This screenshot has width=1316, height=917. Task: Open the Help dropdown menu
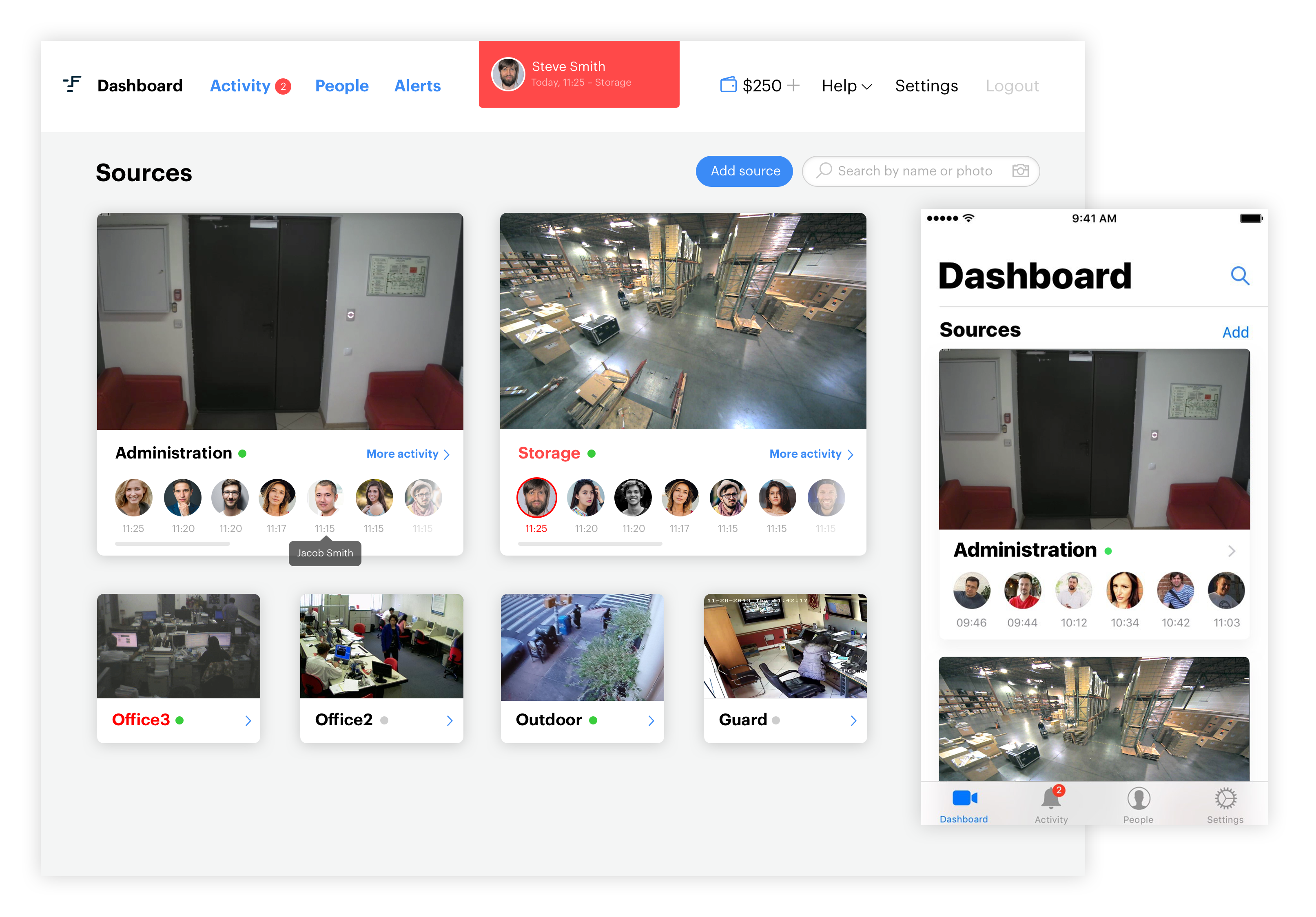coord(846,86)
